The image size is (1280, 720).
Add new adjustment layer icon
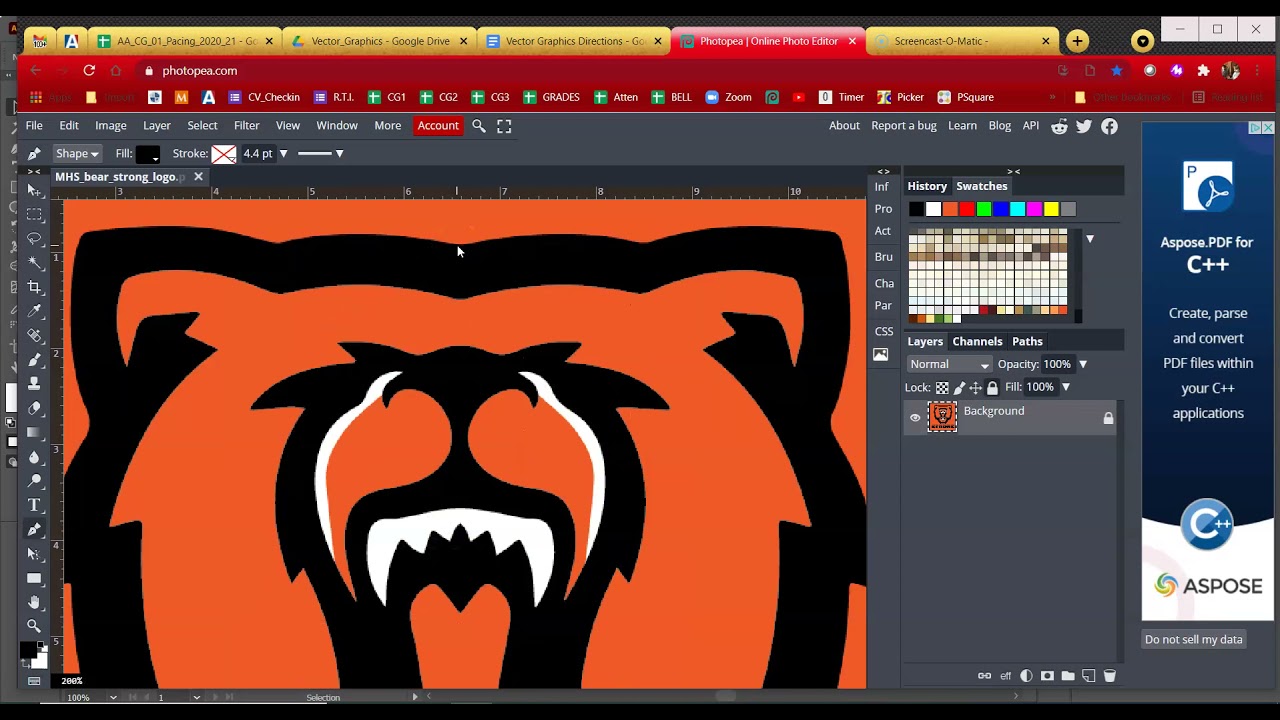point(1026,676)
